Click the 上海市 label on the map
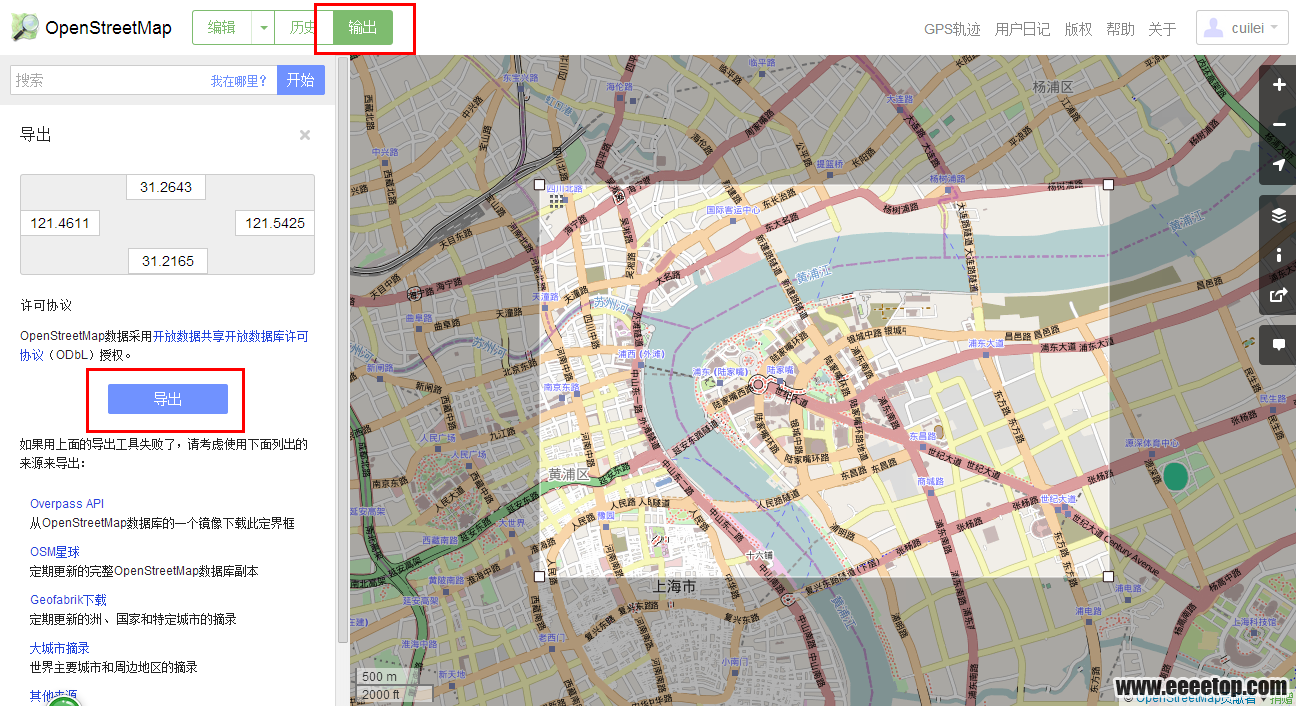Screen dimensions: 1296x706 tap(673, 586)
